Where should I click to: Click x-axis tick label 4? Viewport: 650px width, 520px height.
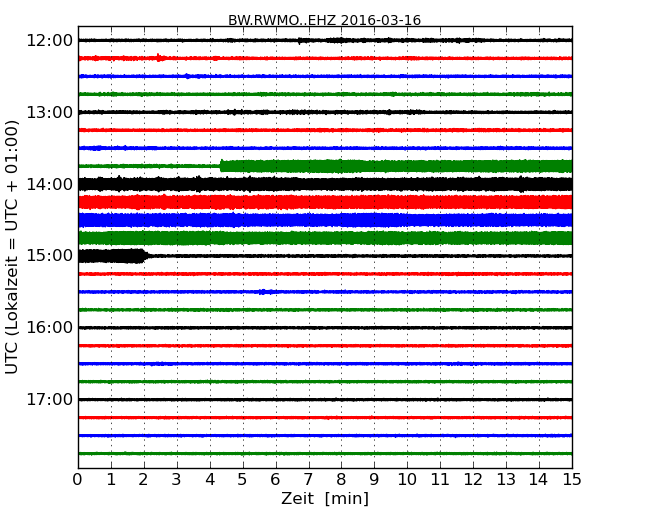[210, 480]
